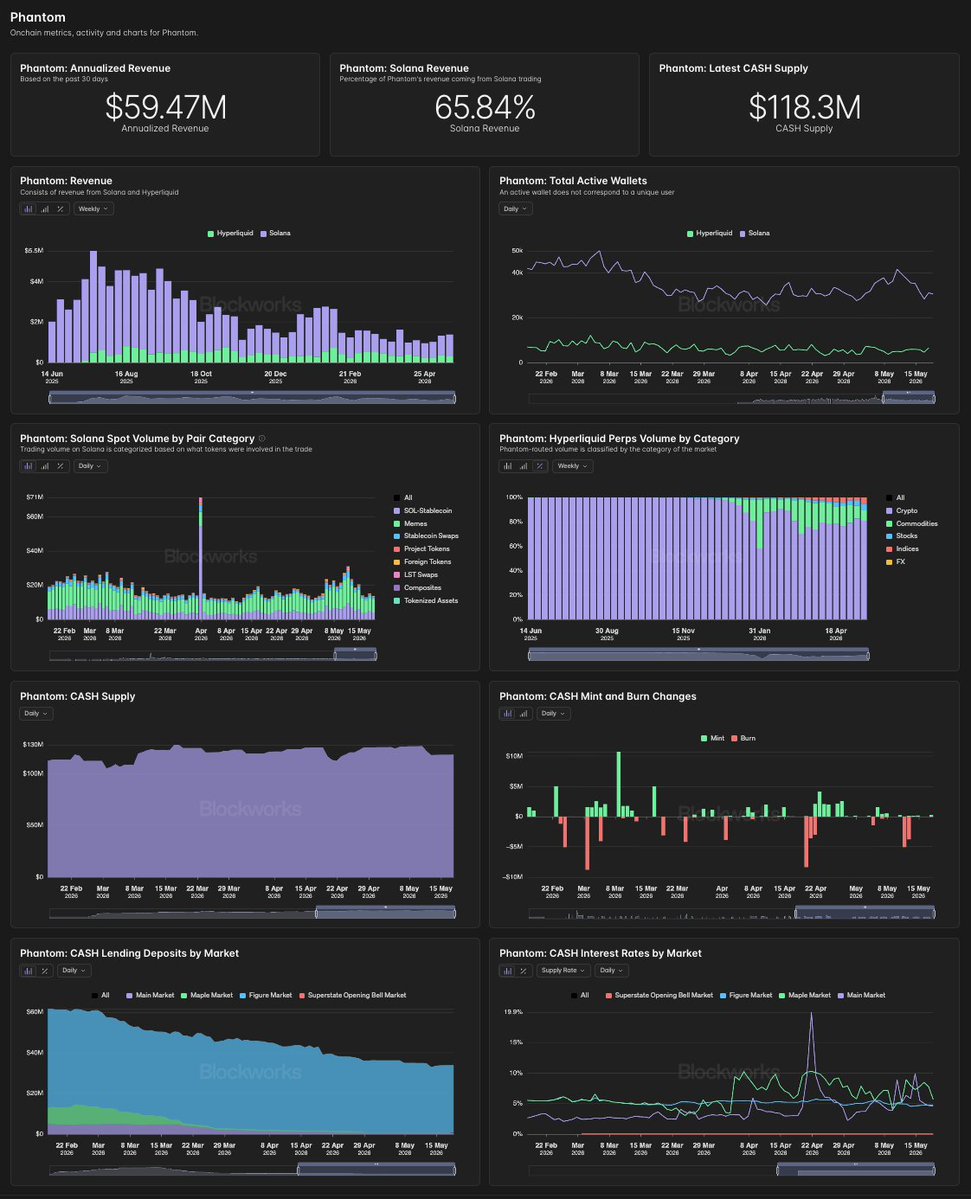Click the $59.47M Annualized Revenue value
Viewport: 971px width, 1199px height.
pyautogui.click(x=166, y=107)
